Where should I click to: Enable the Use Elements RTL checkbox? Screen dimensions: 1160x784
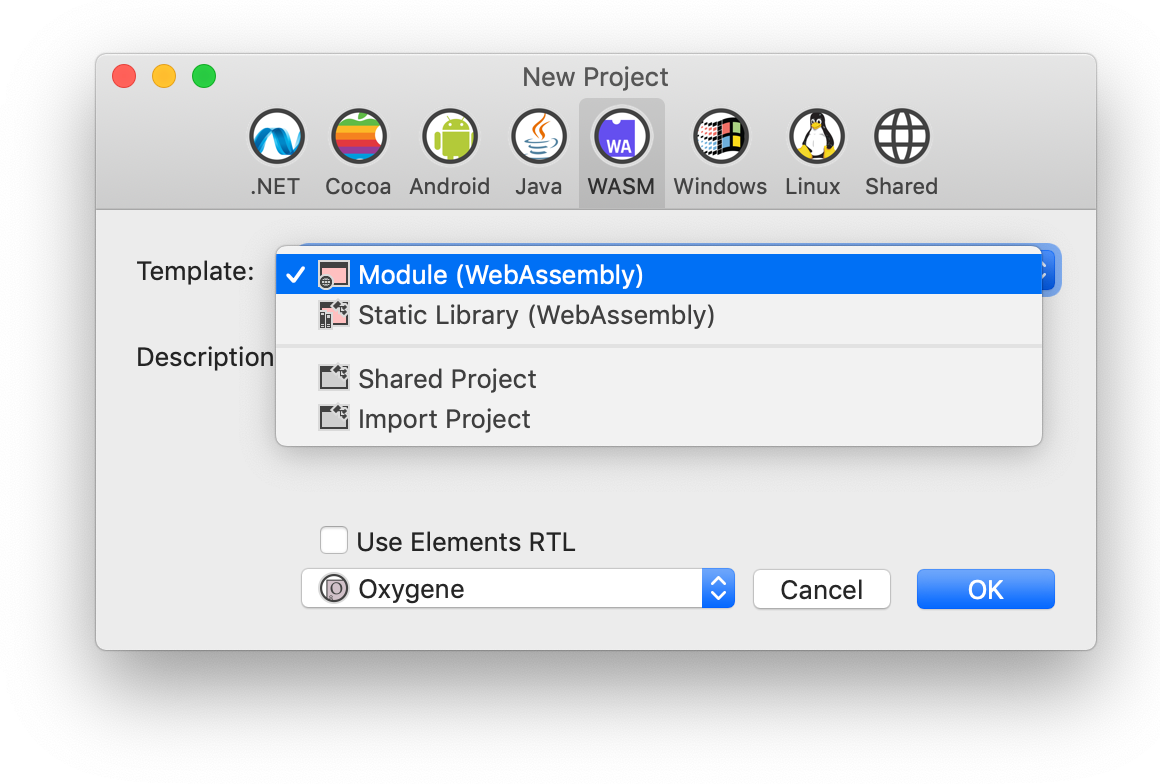click(x=334, y=541)
